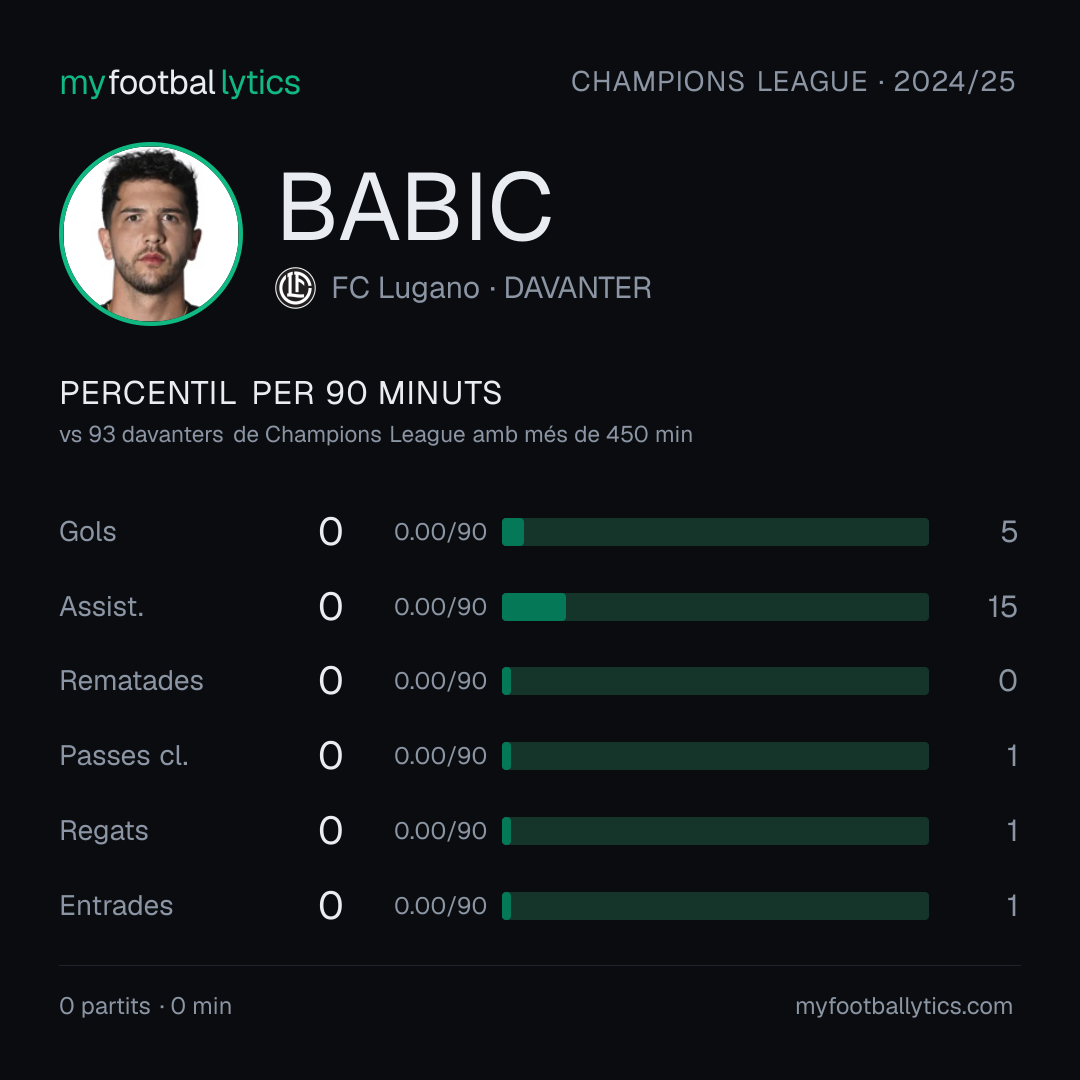Click the Assist. percentile value 15

[1002, 607]
